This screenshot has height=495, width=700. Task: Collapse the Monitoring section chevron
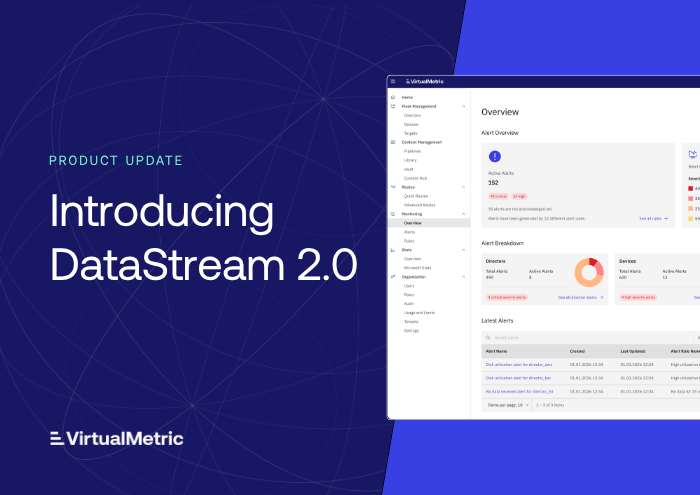tap(463, 214)
